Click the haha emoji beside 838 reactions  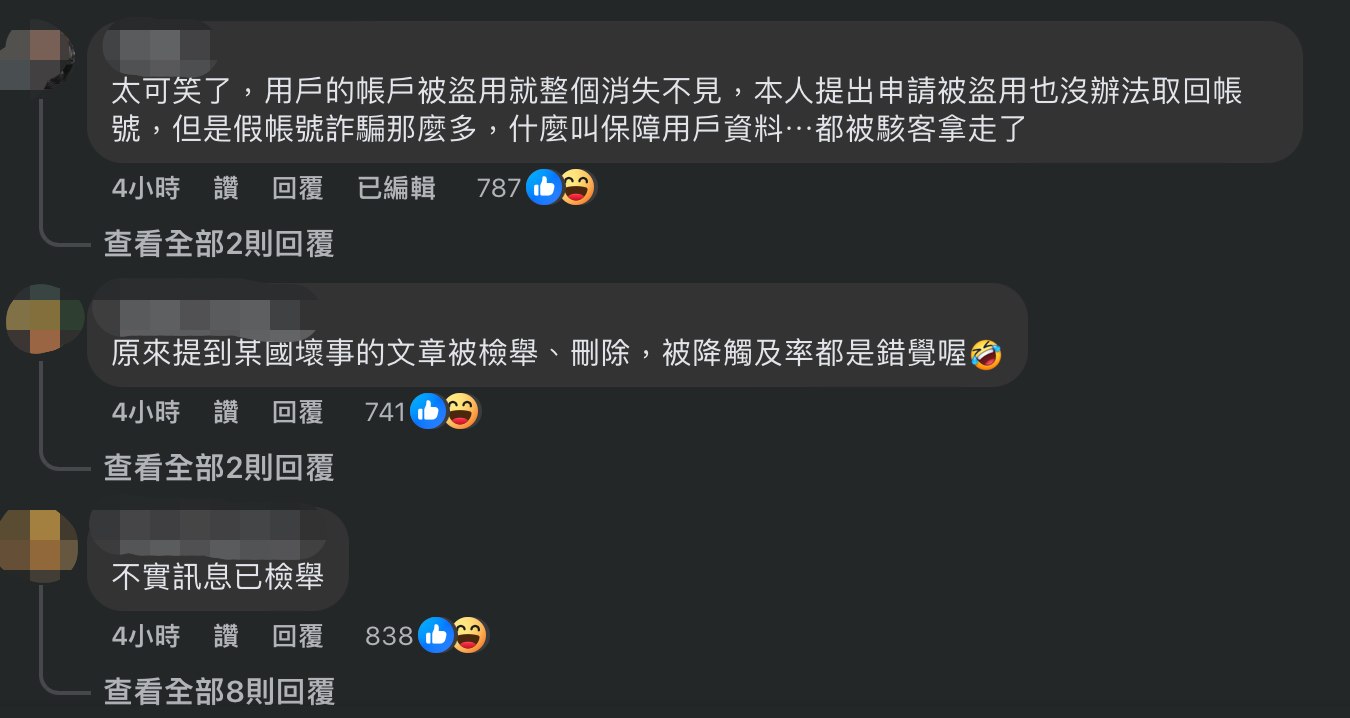tap(468, 635)
